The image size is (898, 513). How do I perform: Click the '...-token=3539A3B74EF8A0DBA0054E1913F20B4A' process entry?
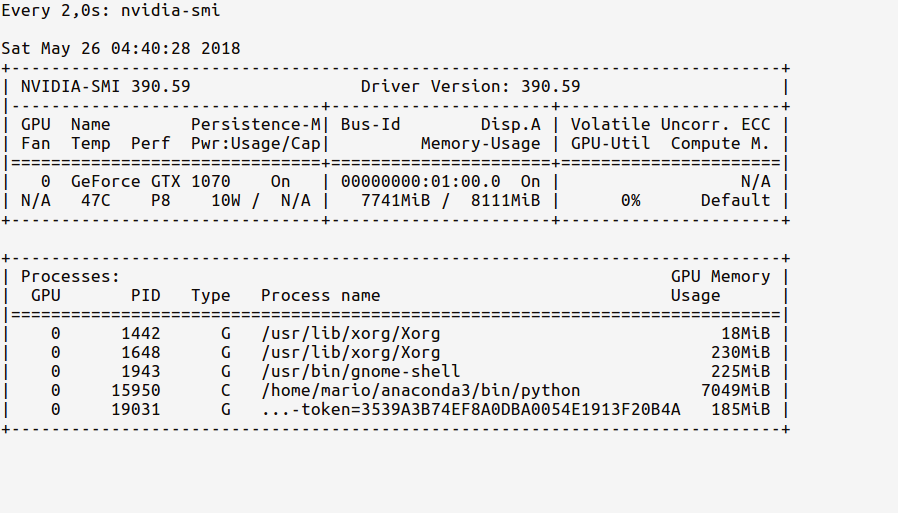tap(471, 410)
